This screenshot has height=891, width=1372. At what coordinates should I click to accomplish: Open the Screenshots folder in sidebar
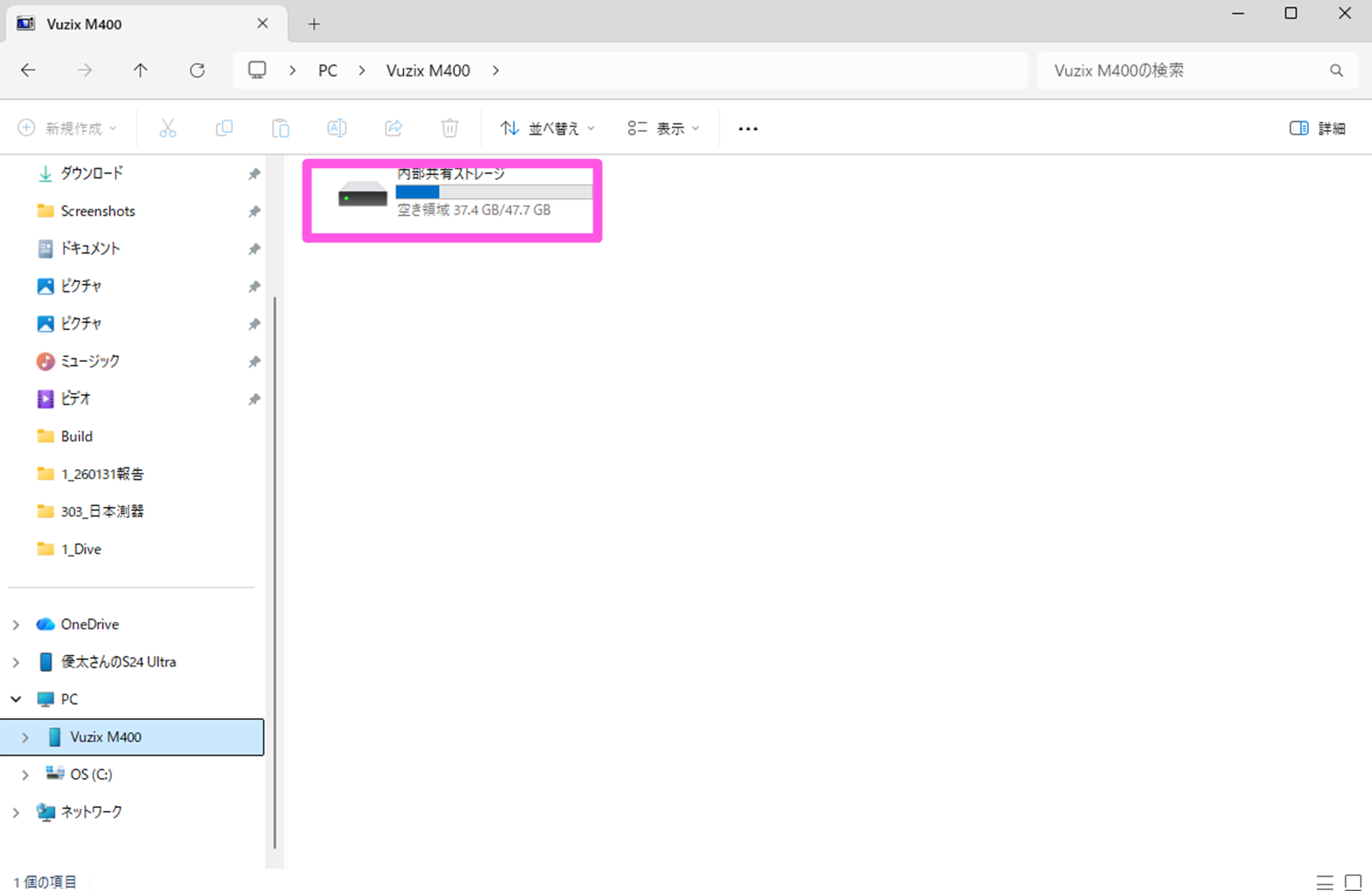[97, 211]
